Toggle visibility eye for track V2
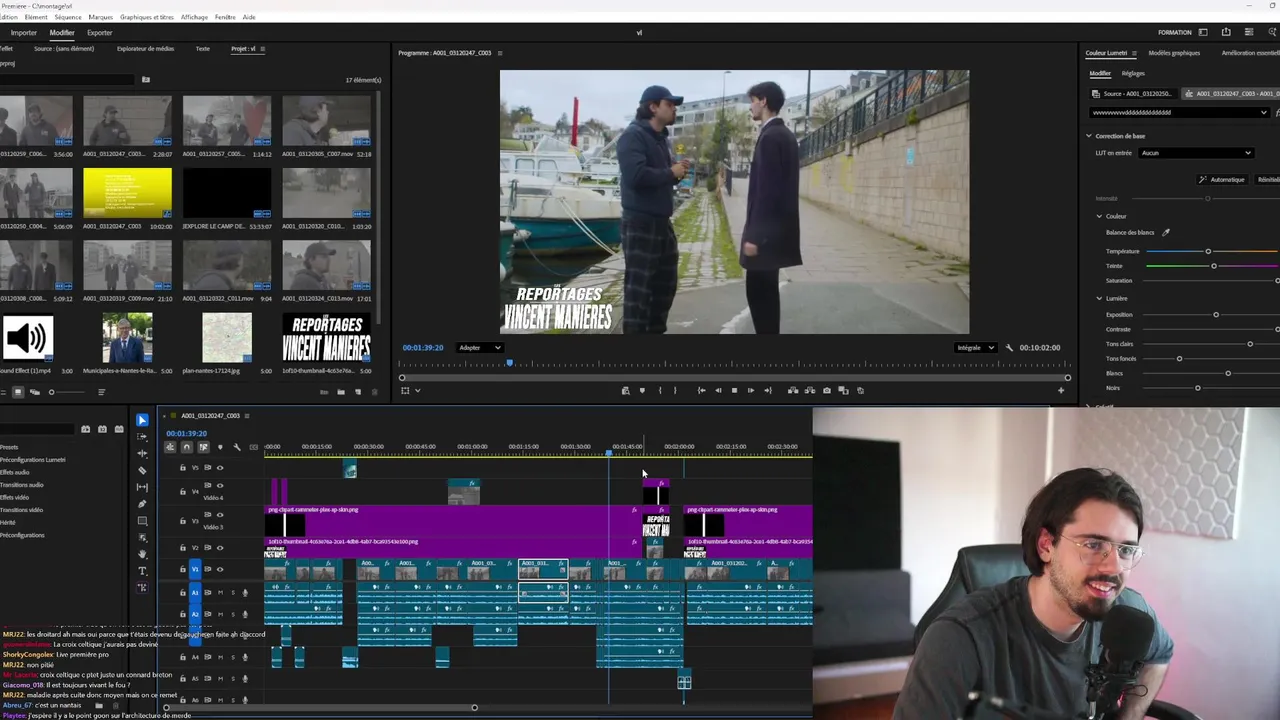 tap(220, 548)
